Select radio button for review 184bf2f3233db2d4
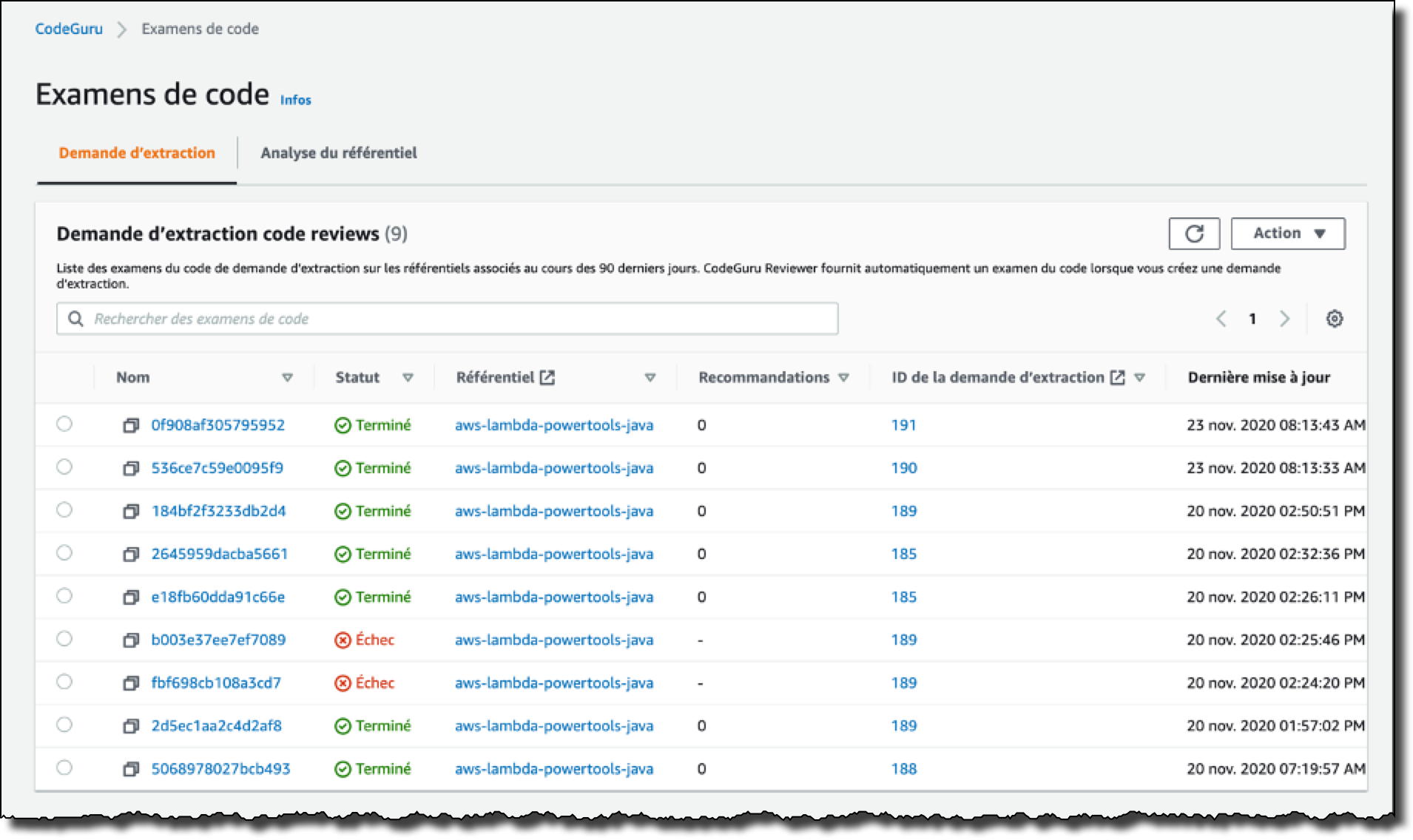This screenshot has height=840, width=1413. click(x=64, y=509)
